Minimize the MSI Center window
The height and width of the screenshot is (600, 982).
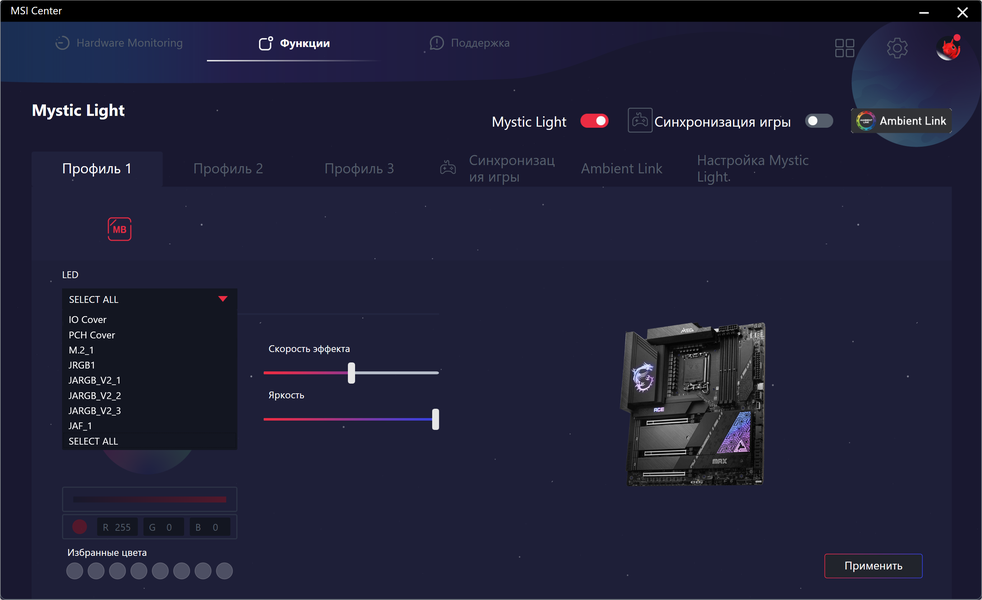[x=924, y=12]
